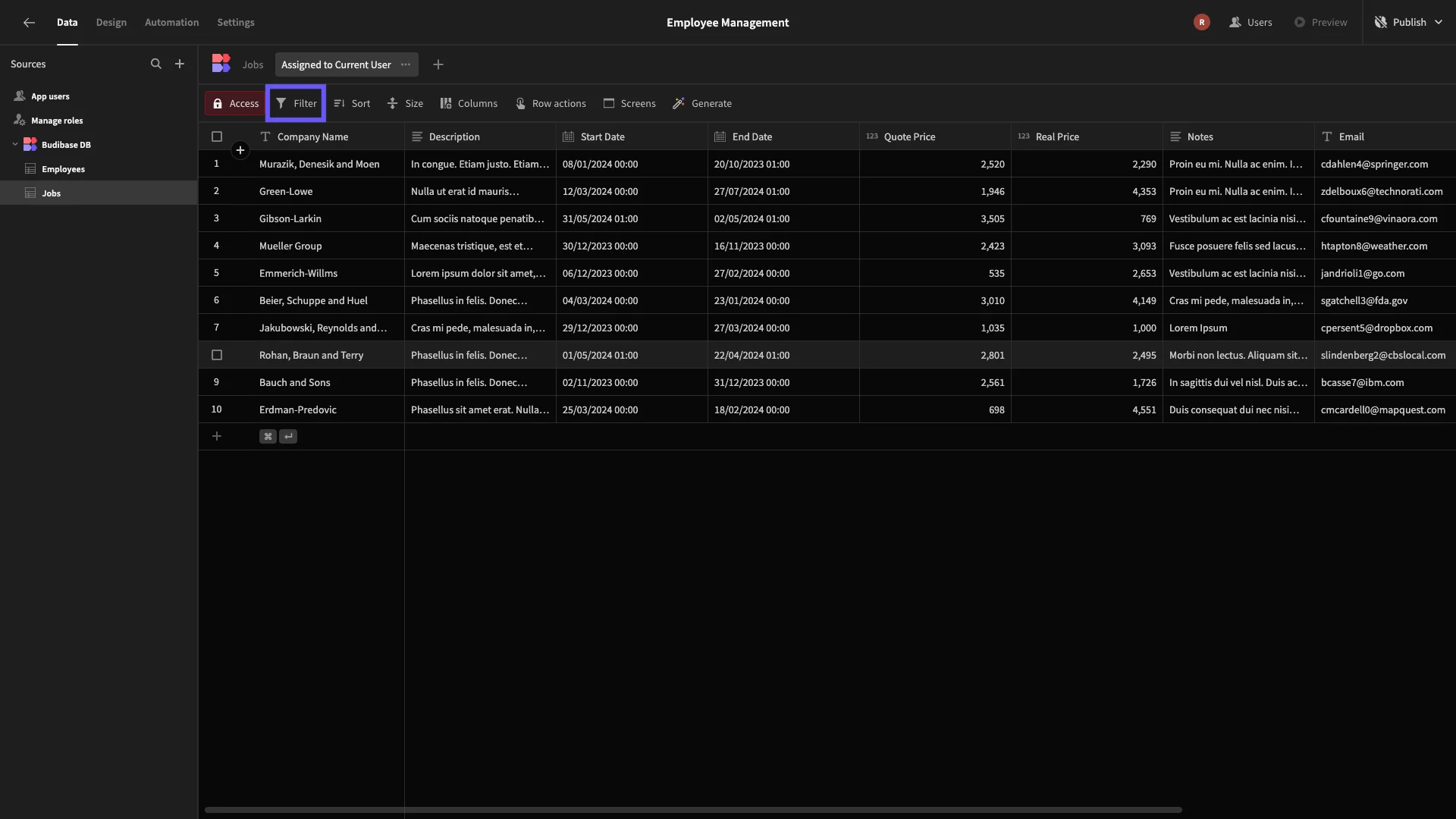The height and width of the screenshot is (819, 1456).
Task: Click the Budibase logo beside Jobs tab
Action: (x=221, y=64)
